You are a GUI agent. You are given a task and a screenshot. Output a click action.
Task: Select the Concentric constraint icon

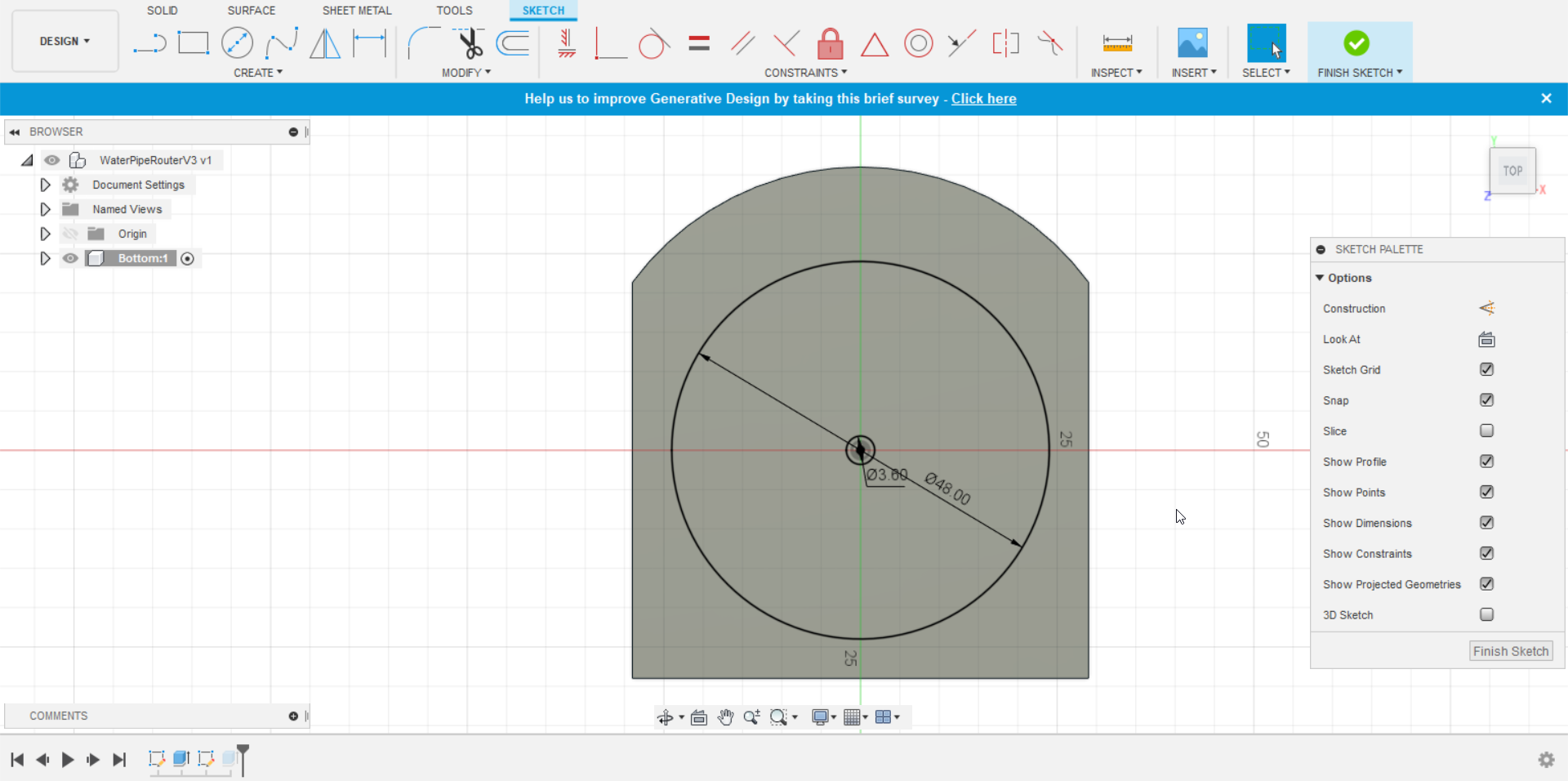pyautogui.click(x=918, y=43)
